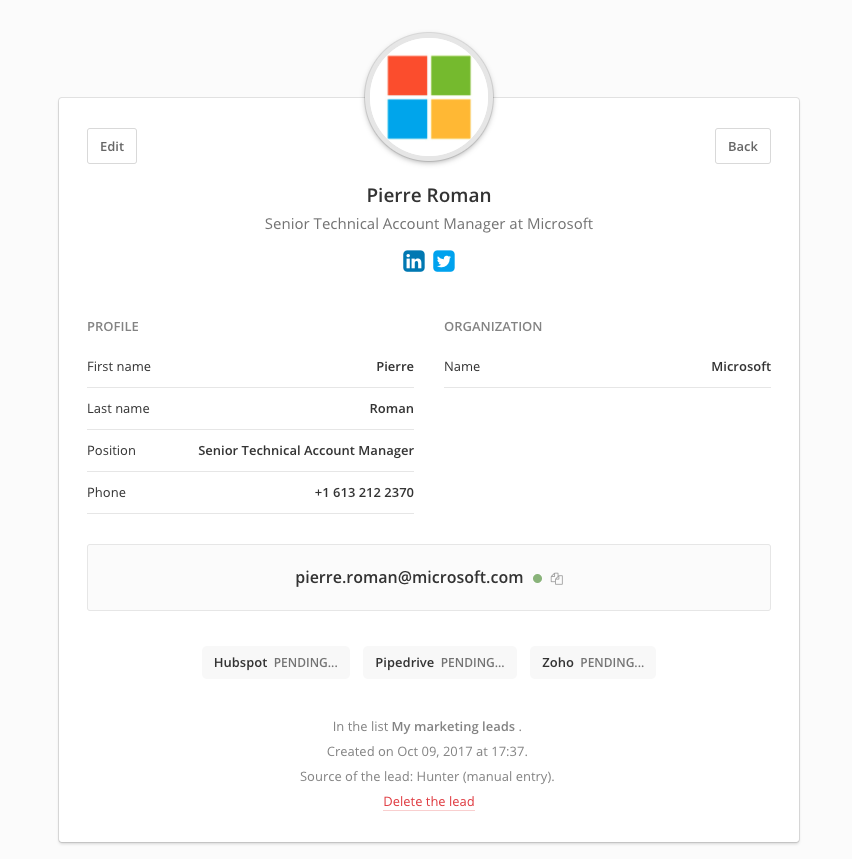Click the Microsoft logo avatar
The image size is (852, 859).
tap(429, 98)
